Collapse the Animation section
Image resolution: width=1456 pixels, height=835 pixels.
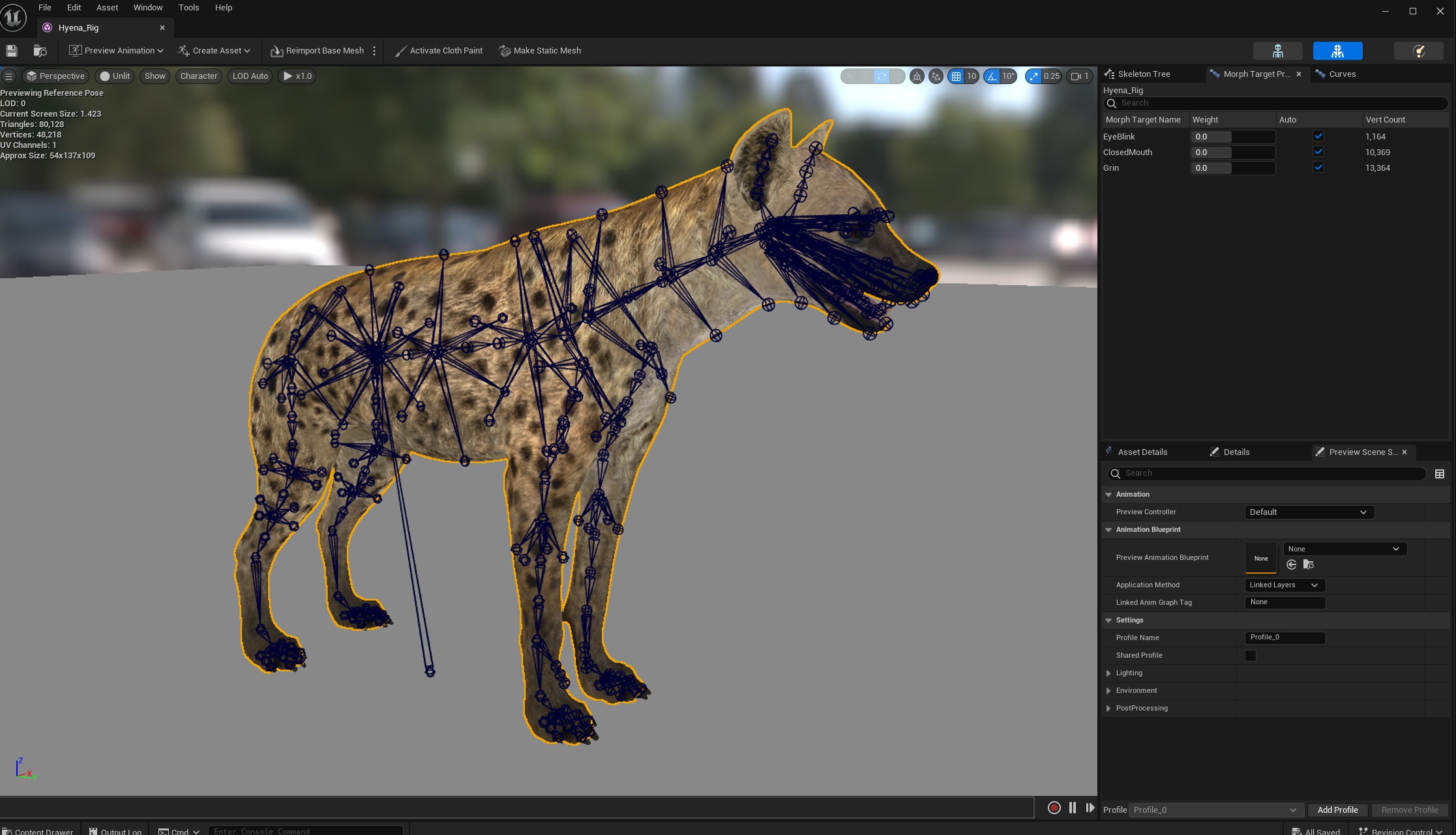[1108, 495]
